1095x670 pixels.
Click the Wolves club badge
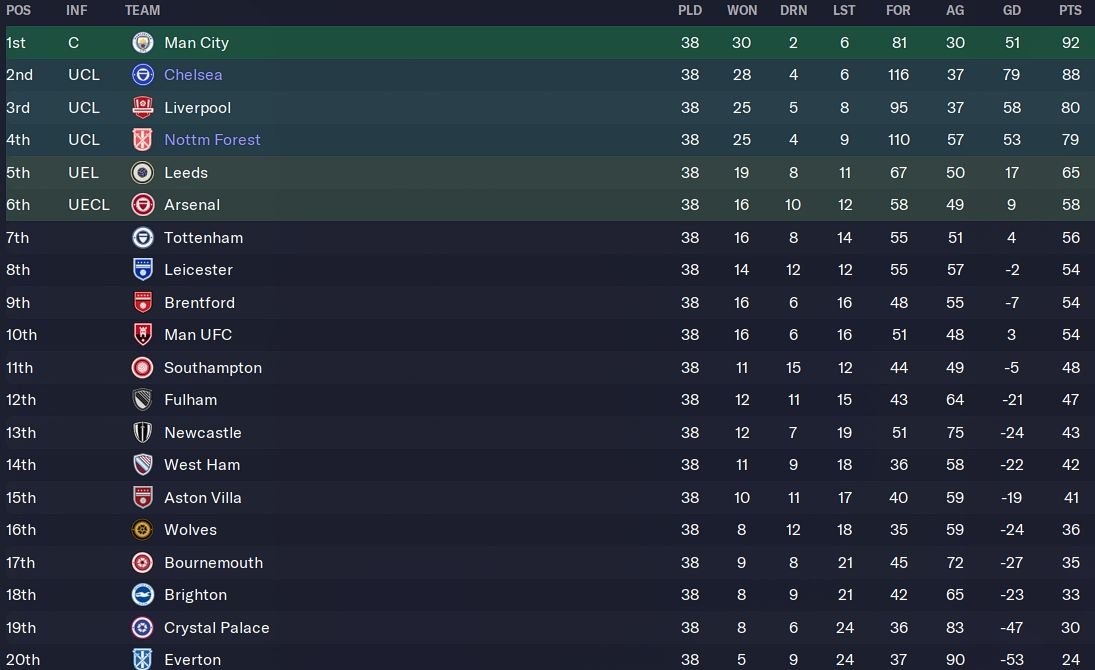tap(142, 530)
